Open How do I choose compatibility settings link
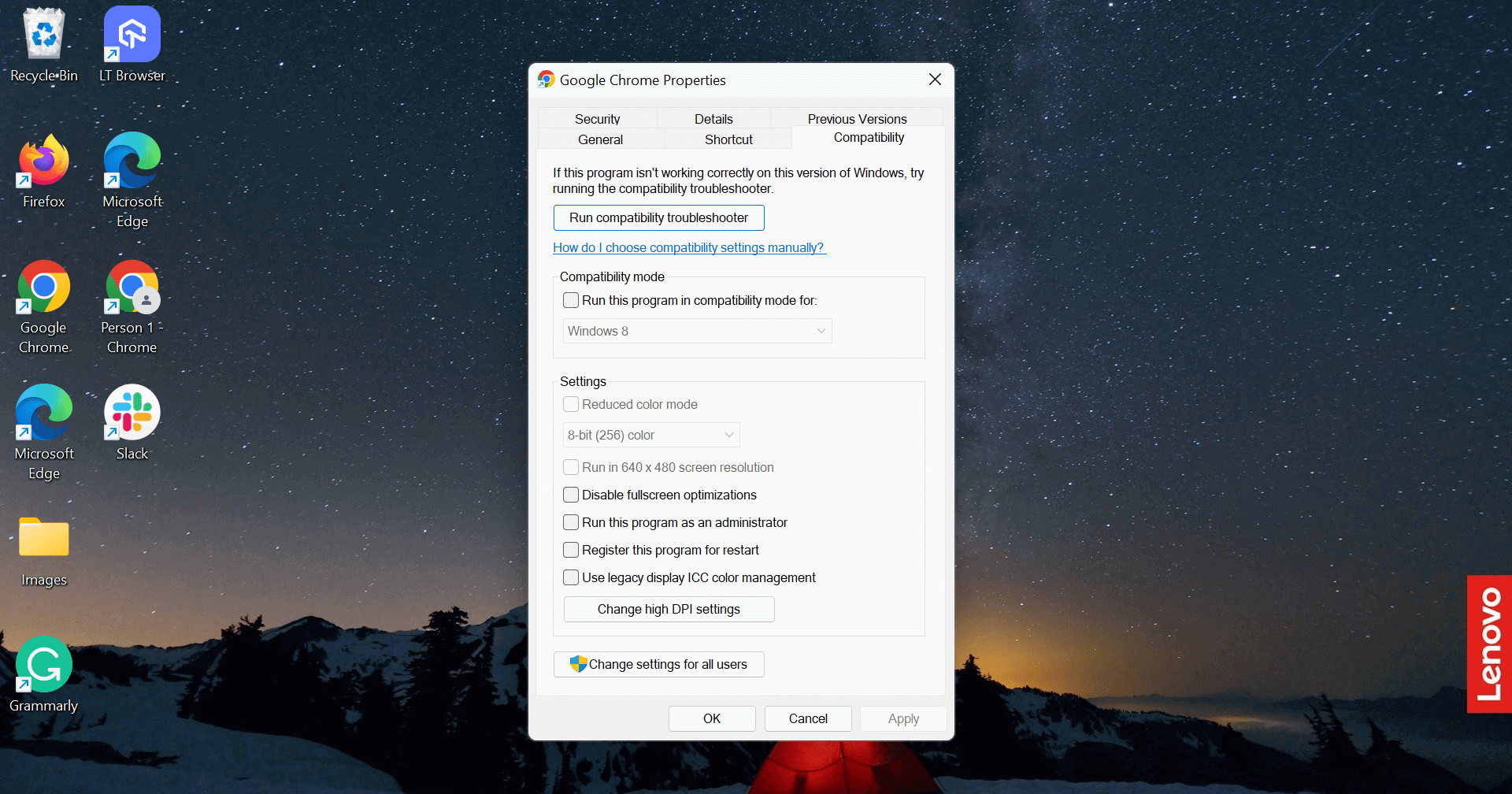 [688, 247]
